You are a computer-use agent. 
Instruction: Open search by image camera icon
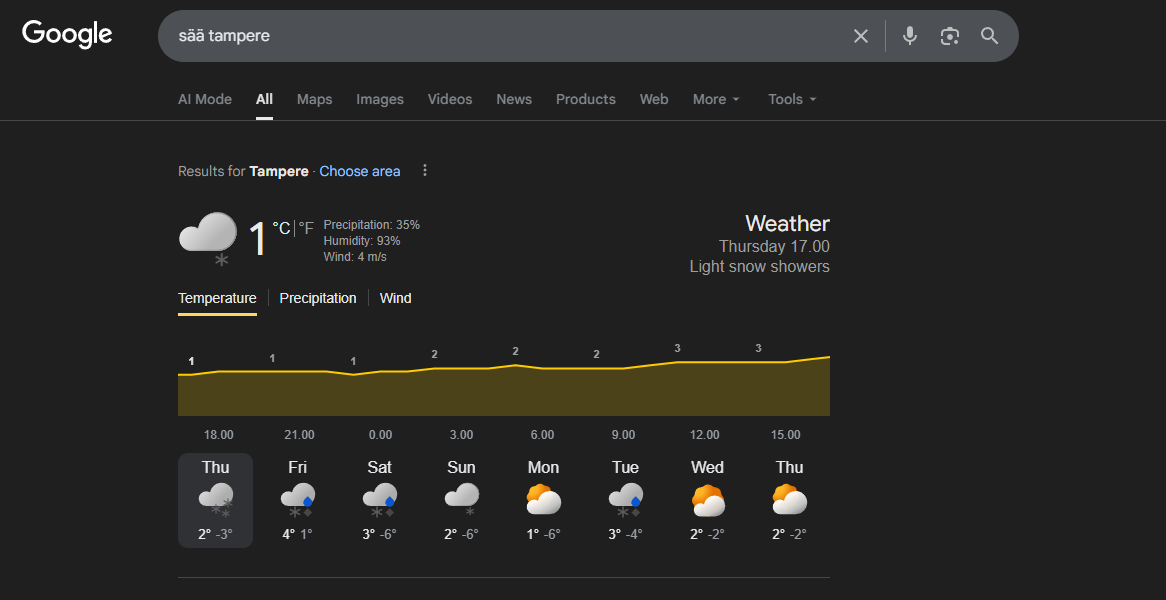[x=950, y=36]
